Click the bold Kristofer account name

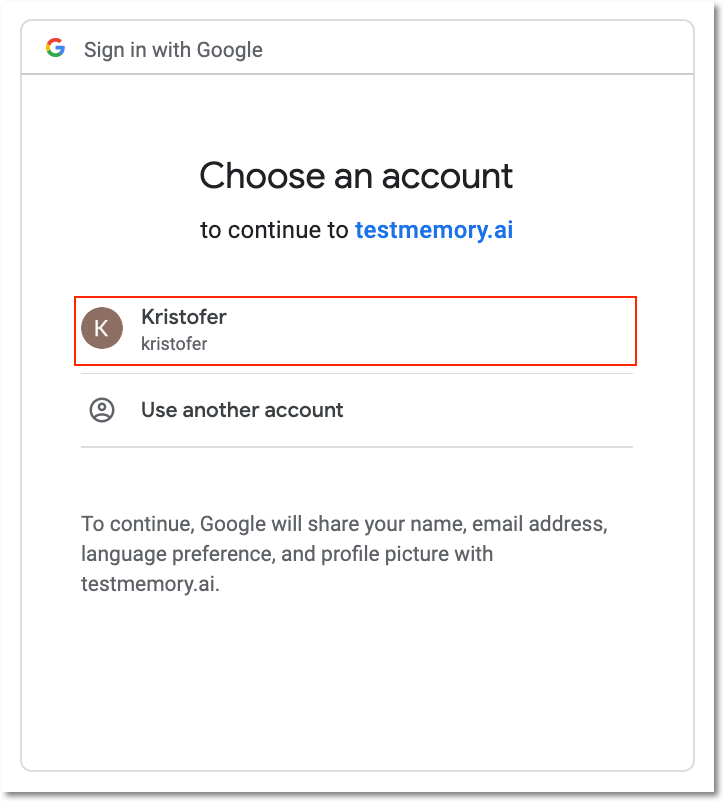[x=184, y=317]
